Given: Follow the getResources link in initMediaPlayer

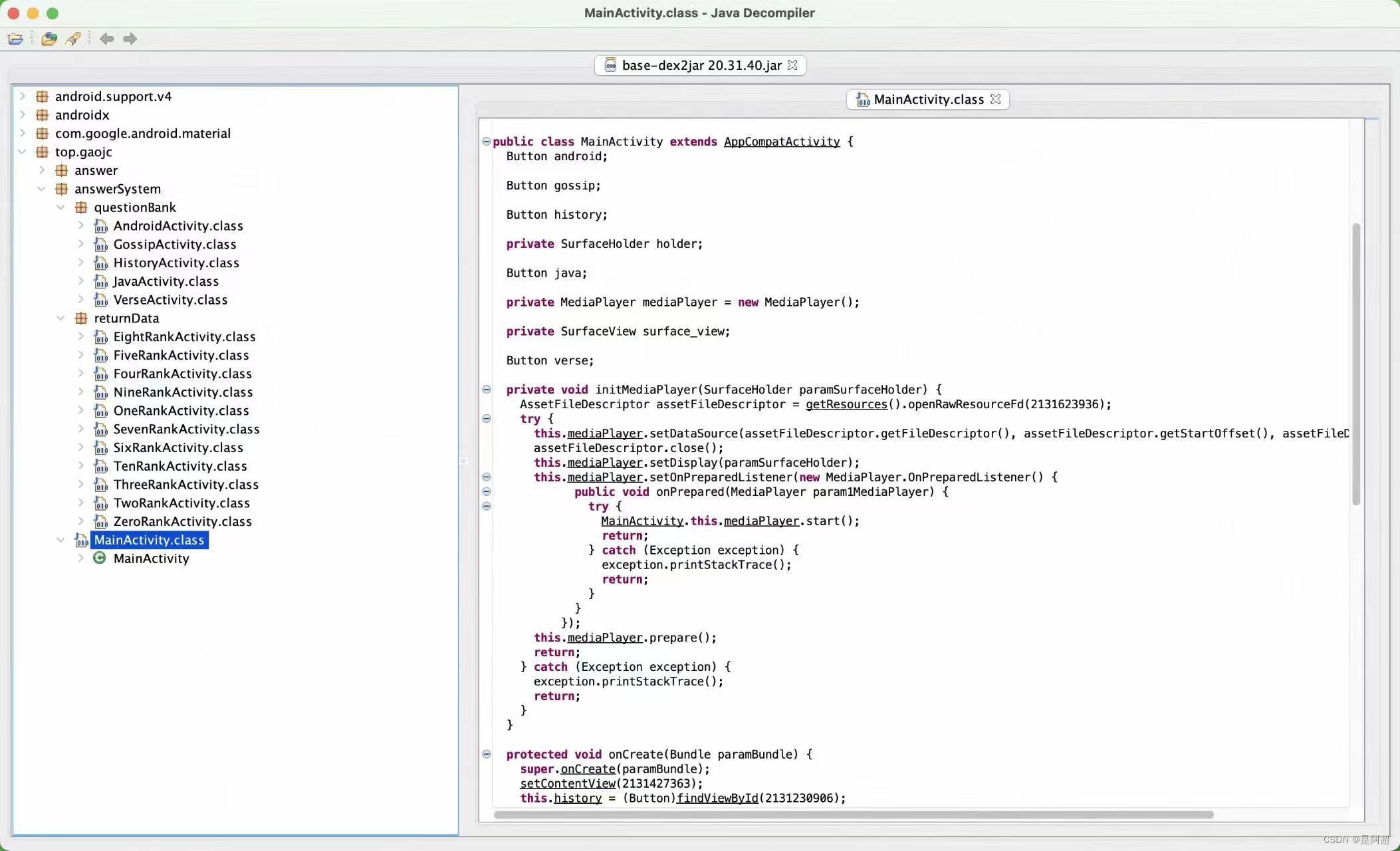Looking at the screenshot, I should click(x=846, y=404).
